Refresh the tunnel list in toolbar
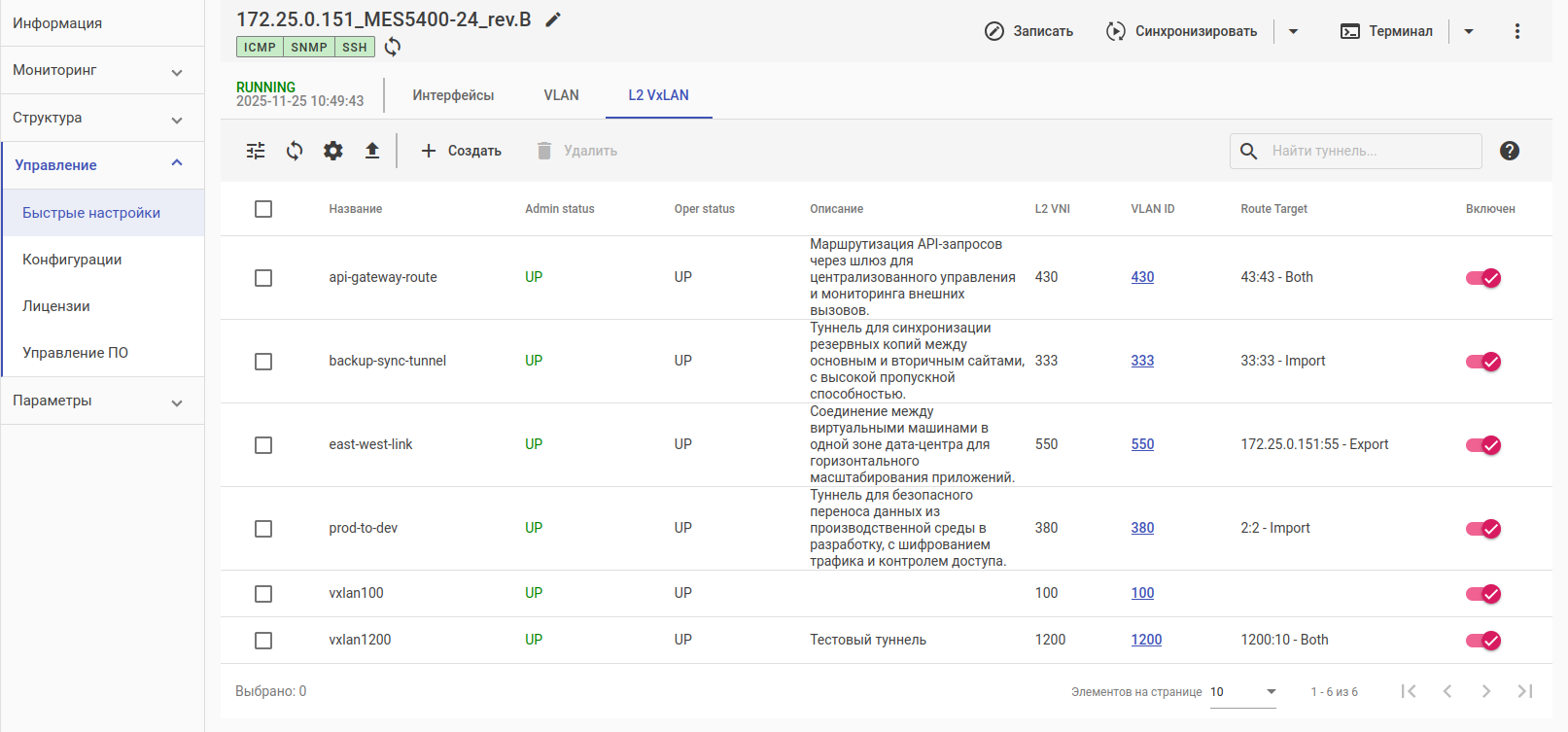Screen dimensions: 1568x732 295,151
